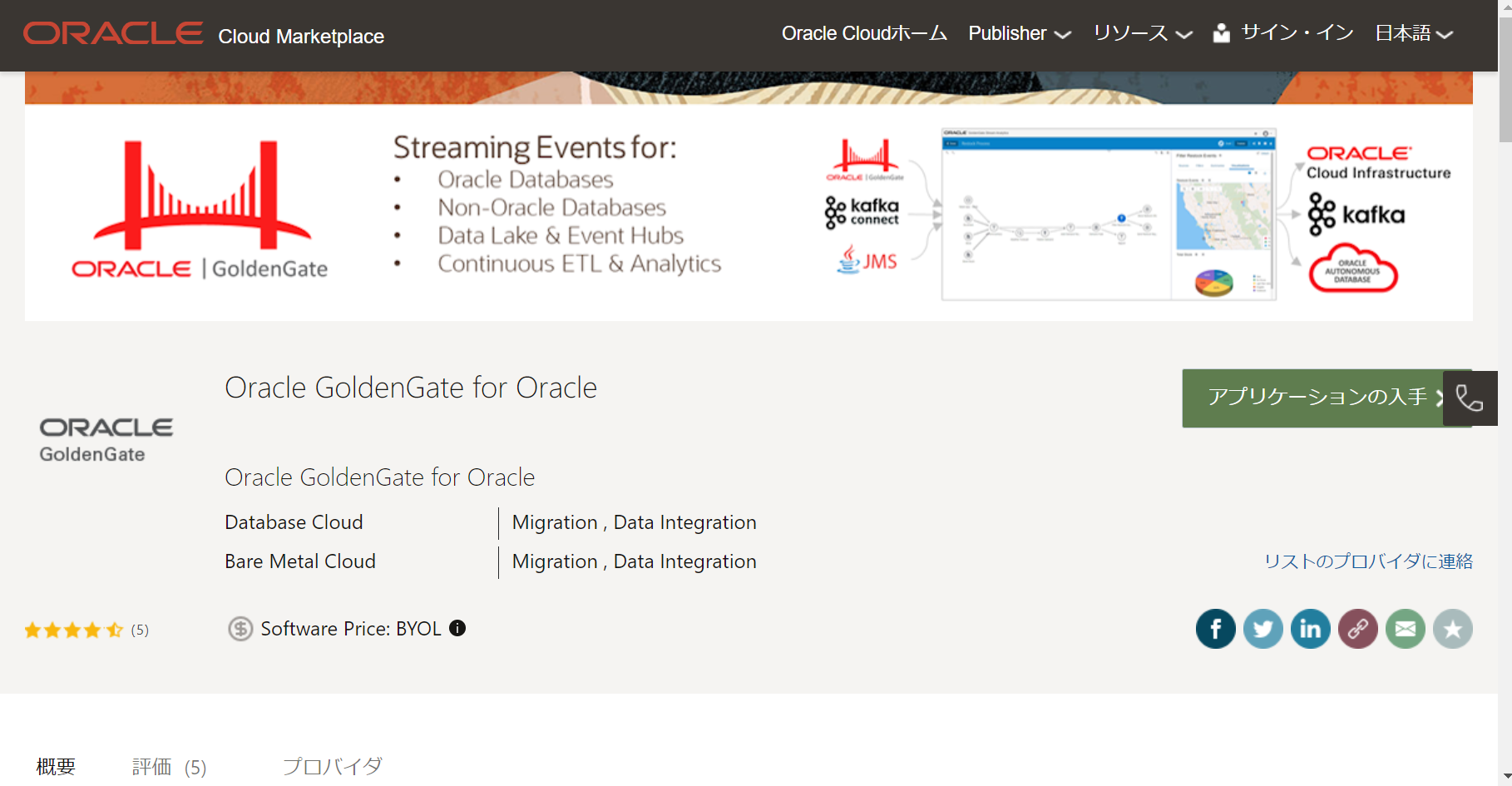
Task: Click the sign-in person icon
Action: pos(1220,33)
